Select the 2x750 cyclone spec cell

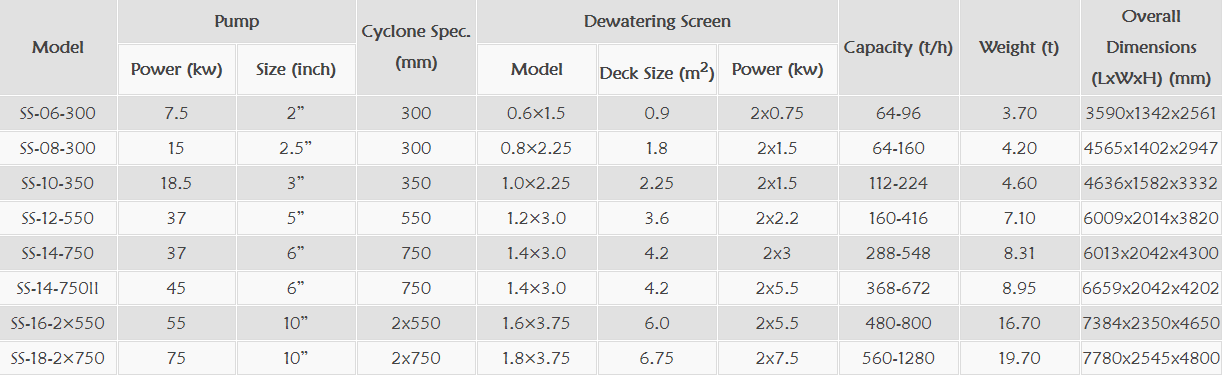tap(416, 358)
